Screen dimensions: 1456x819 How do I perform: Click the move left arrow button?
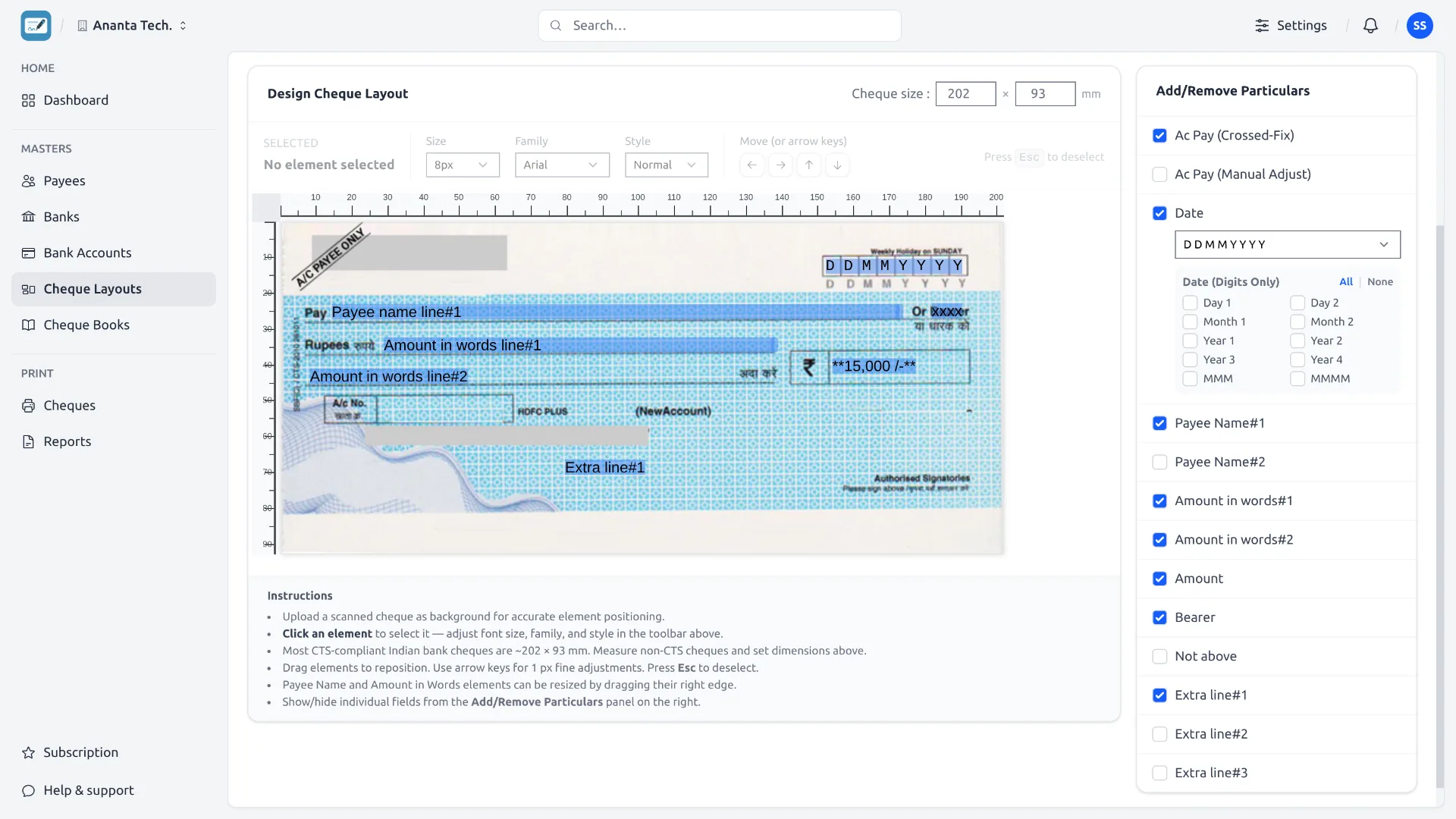pyautogui.click(x=752, y=165)
